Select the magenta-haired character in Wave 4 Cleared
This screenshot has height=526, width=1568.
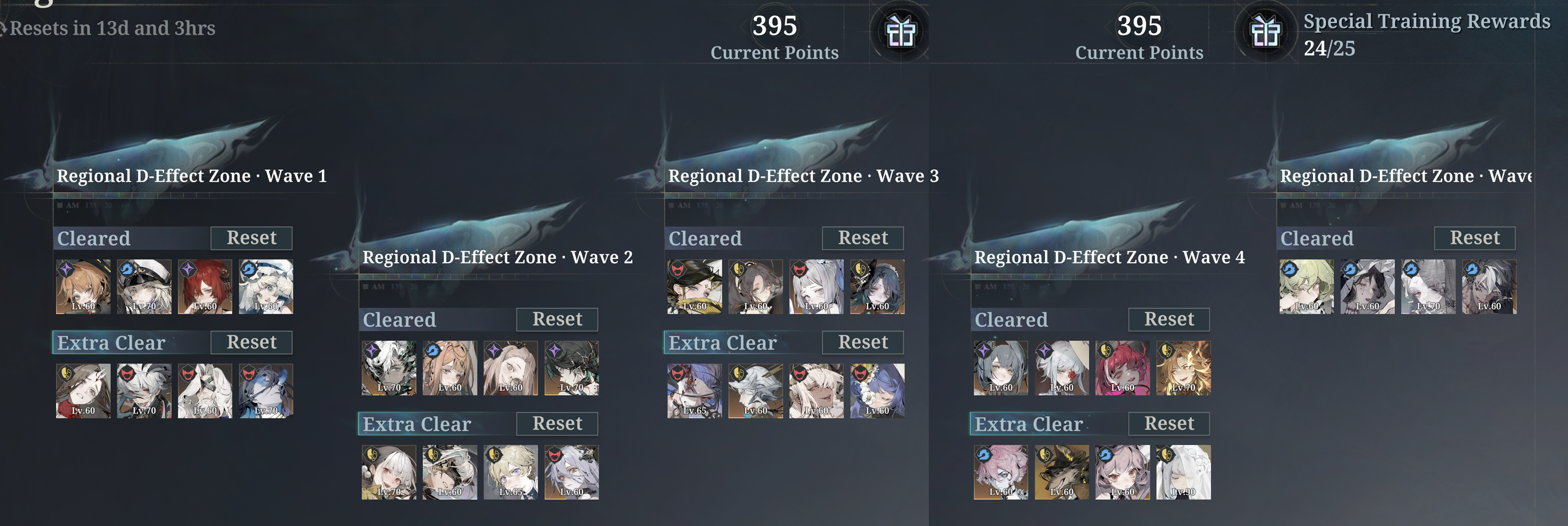pos(1122,368)
